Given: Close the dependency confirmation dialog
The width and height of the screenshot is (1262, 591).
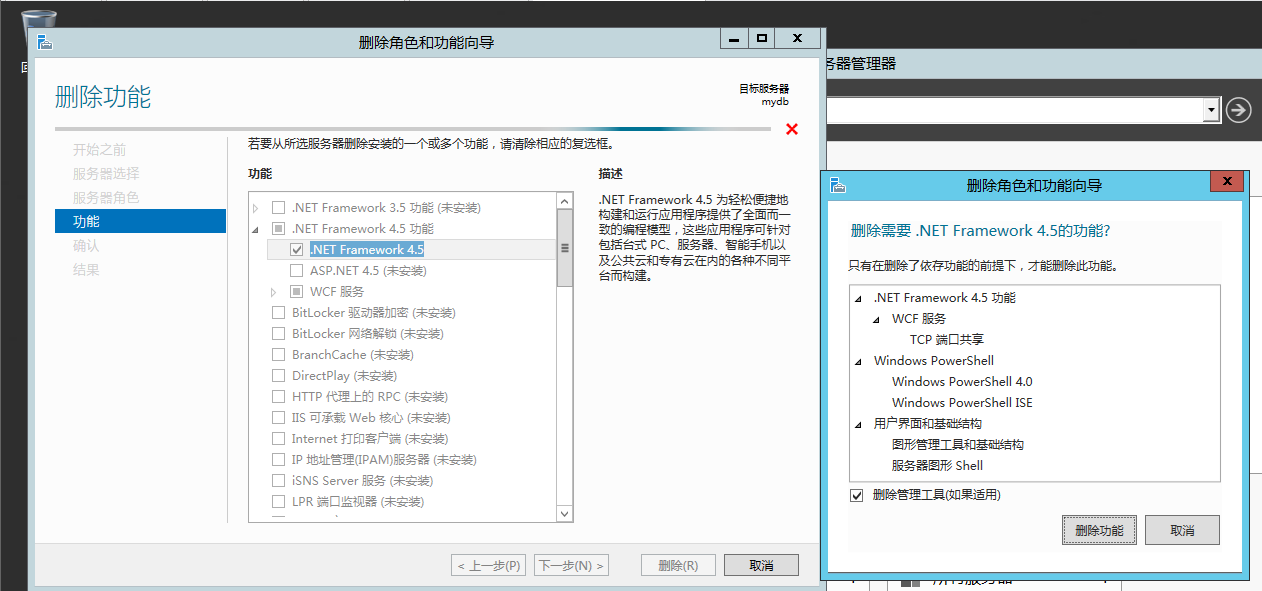Looking at the screenshot, I should [x=1226, y=181].
